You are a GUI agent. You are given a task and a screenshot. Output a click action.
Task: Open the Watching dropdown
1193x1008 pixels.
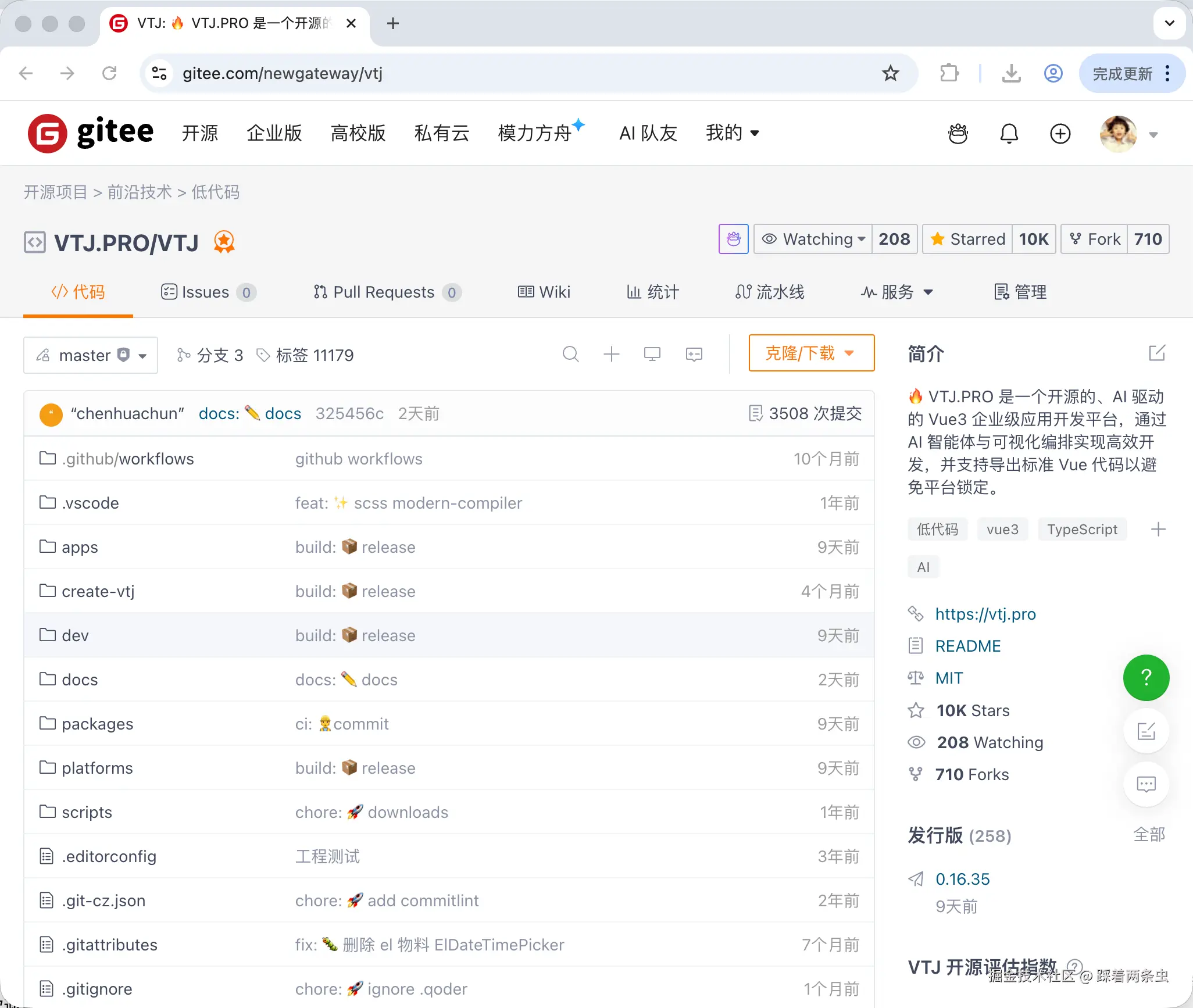(x=813, y=239)
